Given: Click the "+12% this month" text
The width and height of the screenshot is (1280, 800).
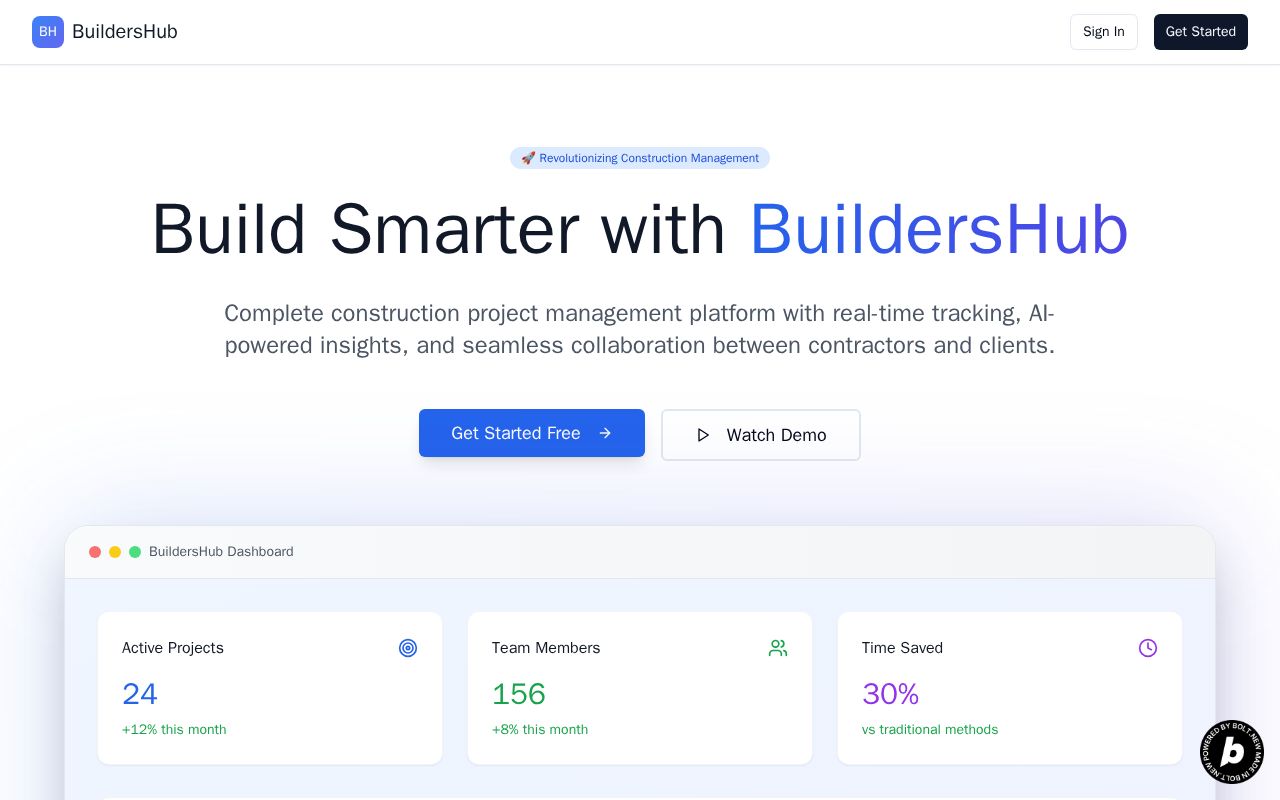Looking at the screenshot, I should pyautogui.click(x=174, y=730).
